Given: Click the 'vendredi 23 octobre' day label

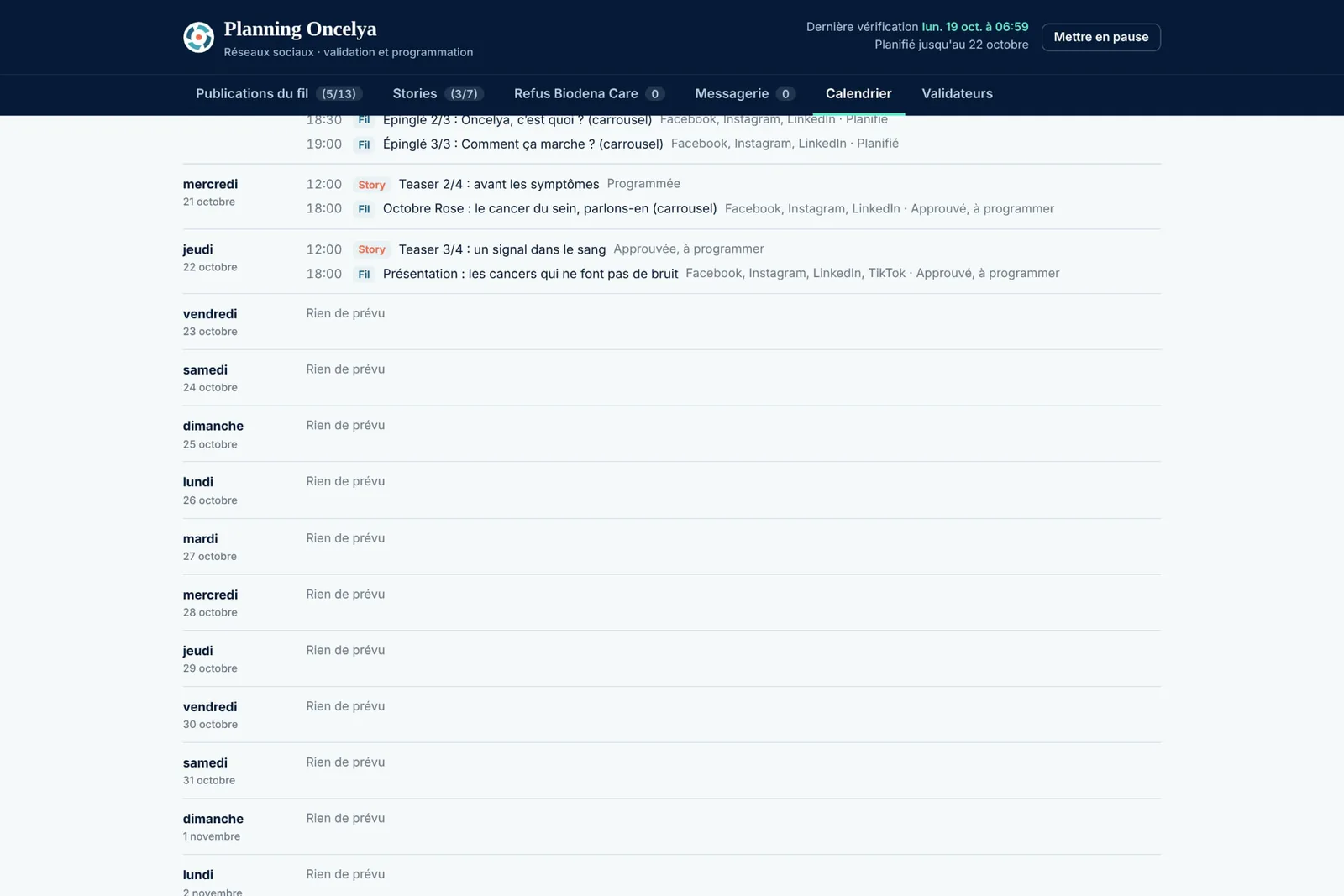Looking at the screenshot, I should (210, 322).
